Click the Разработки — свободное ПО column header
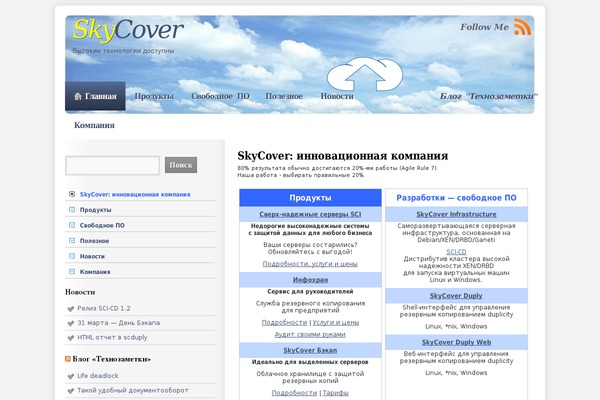 [x=456, y=198]
